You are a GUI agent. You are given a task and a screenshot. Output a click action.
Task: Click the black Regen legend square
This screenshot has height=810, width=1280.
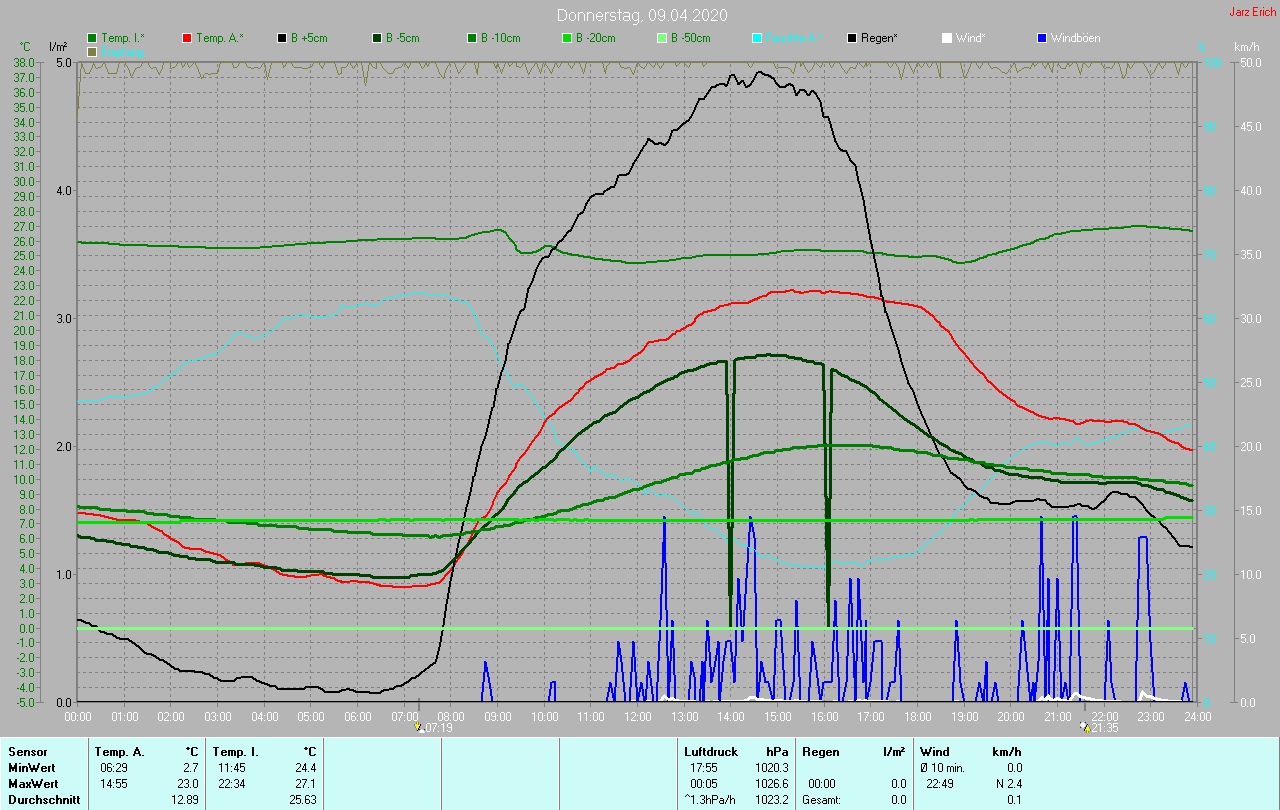pyautogui.click(x=852, y=38)
